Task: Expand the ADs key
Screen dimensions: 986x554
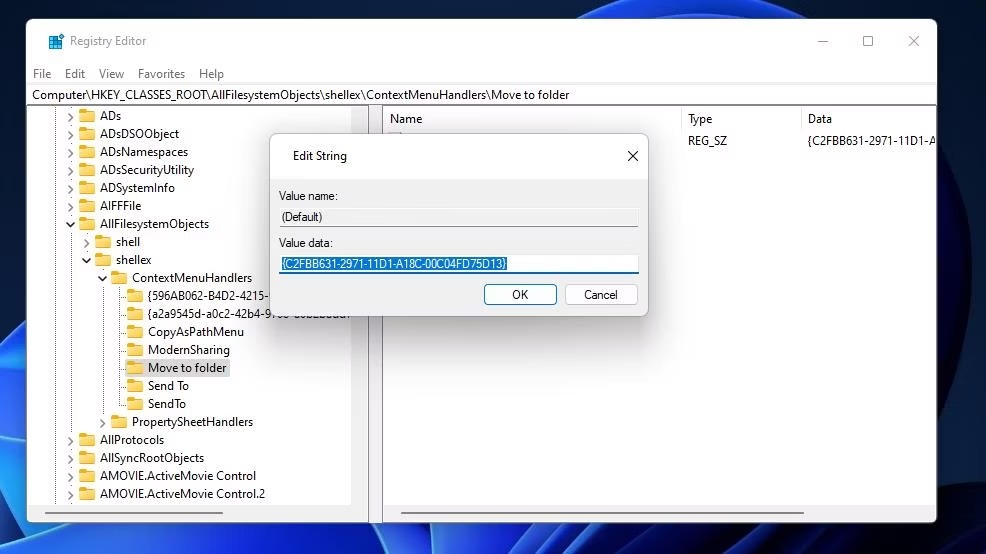Action: 70,116
